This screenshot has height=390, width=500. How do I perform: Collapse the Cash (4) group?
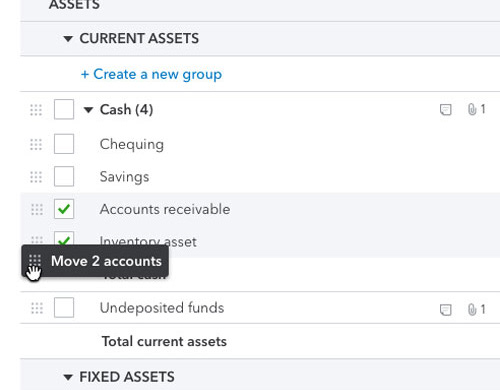88,110
